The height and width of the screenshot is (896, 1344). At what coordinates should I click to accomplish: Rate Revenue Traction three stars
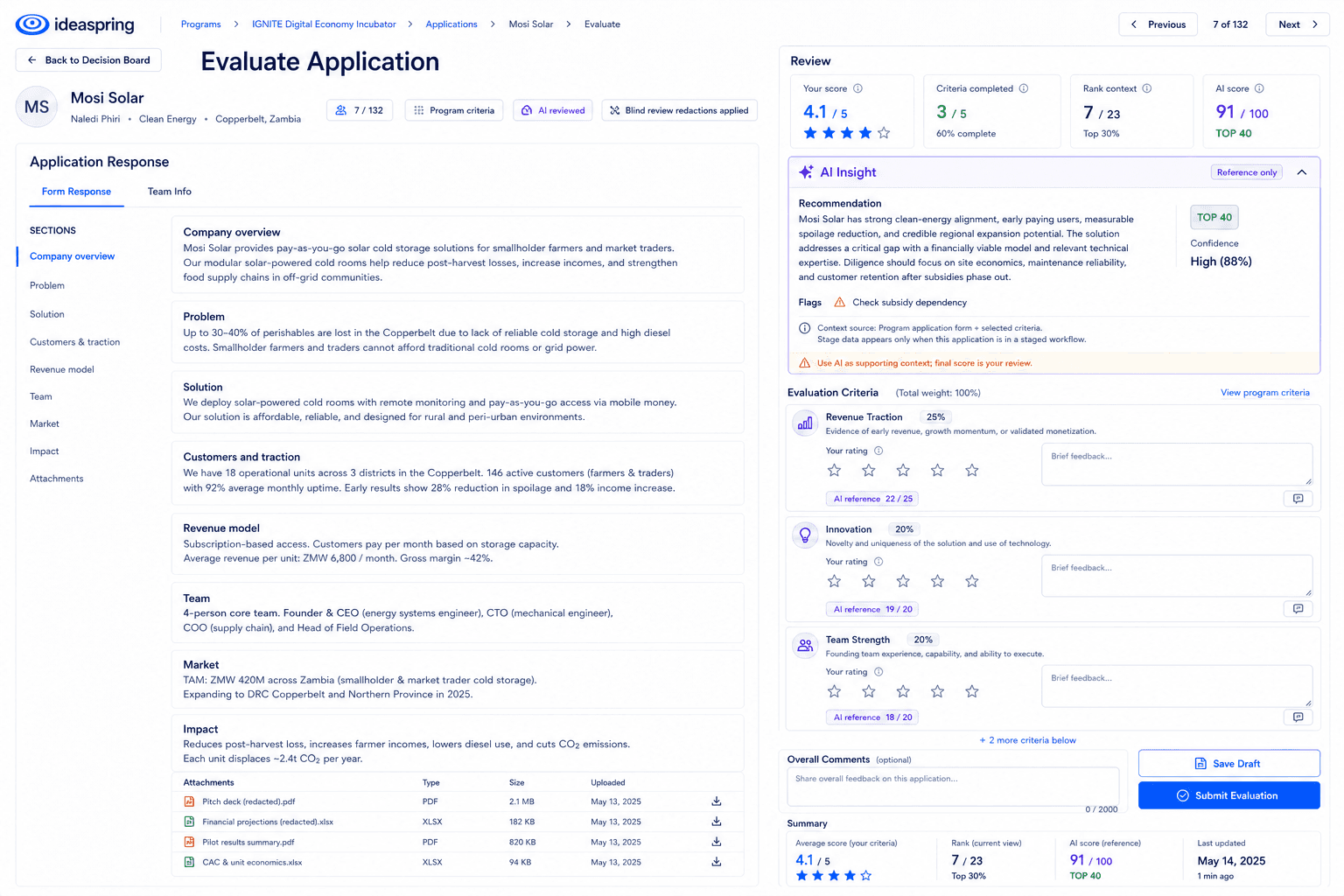(x=903, y=471)
